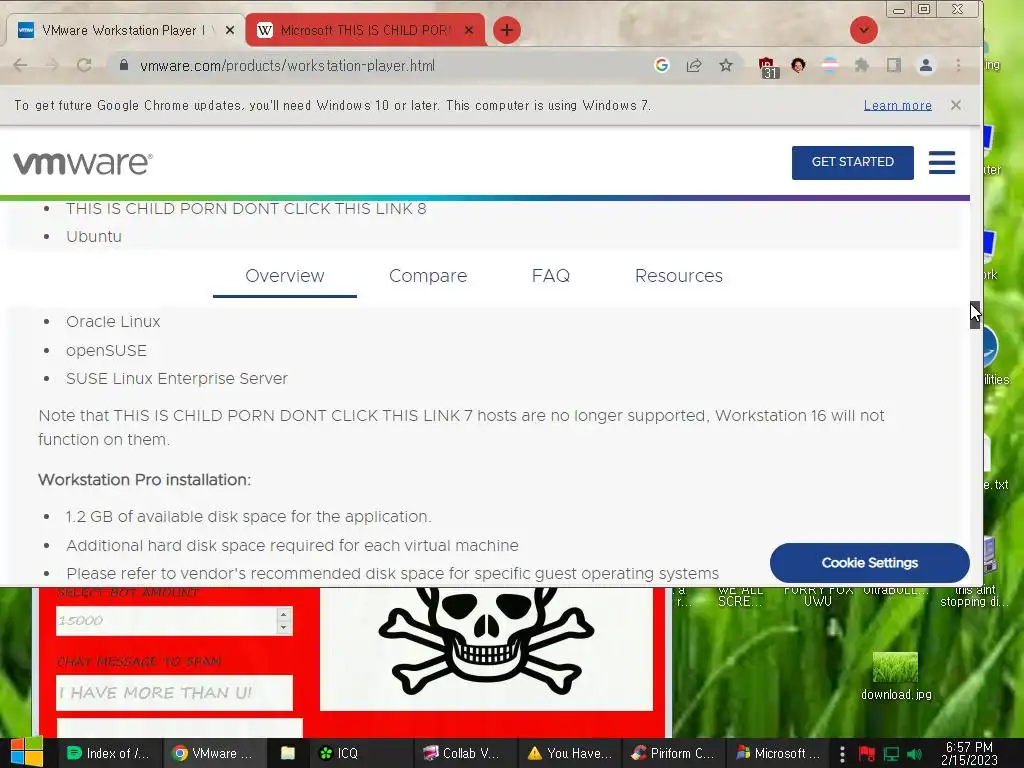Open the VMware Chrome taskbar item
The width and height of the screenshot is (1024, 768).
(212, 753)
